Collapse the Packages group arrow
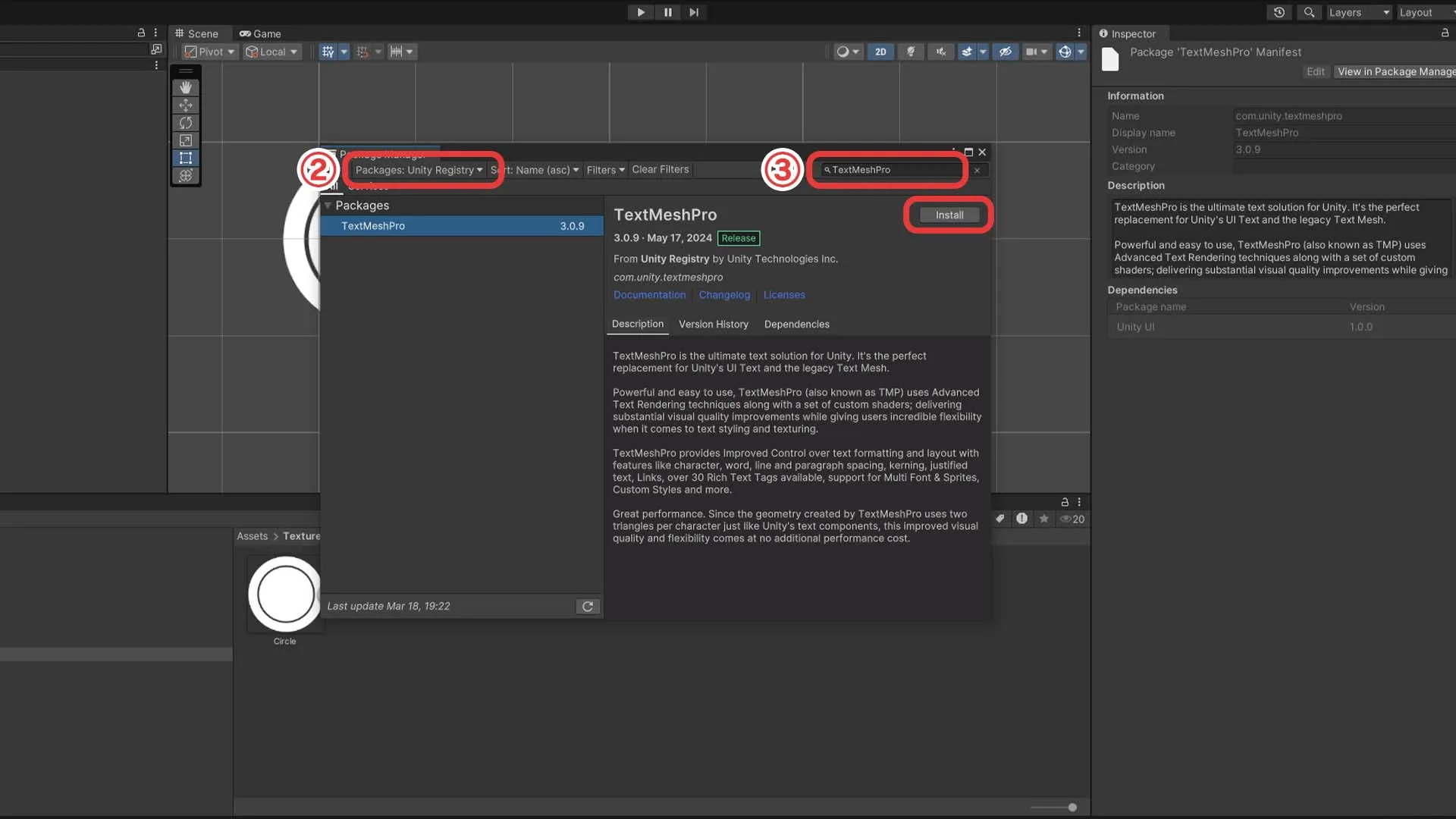1456x819 pixels. click(x=328, y=206)
